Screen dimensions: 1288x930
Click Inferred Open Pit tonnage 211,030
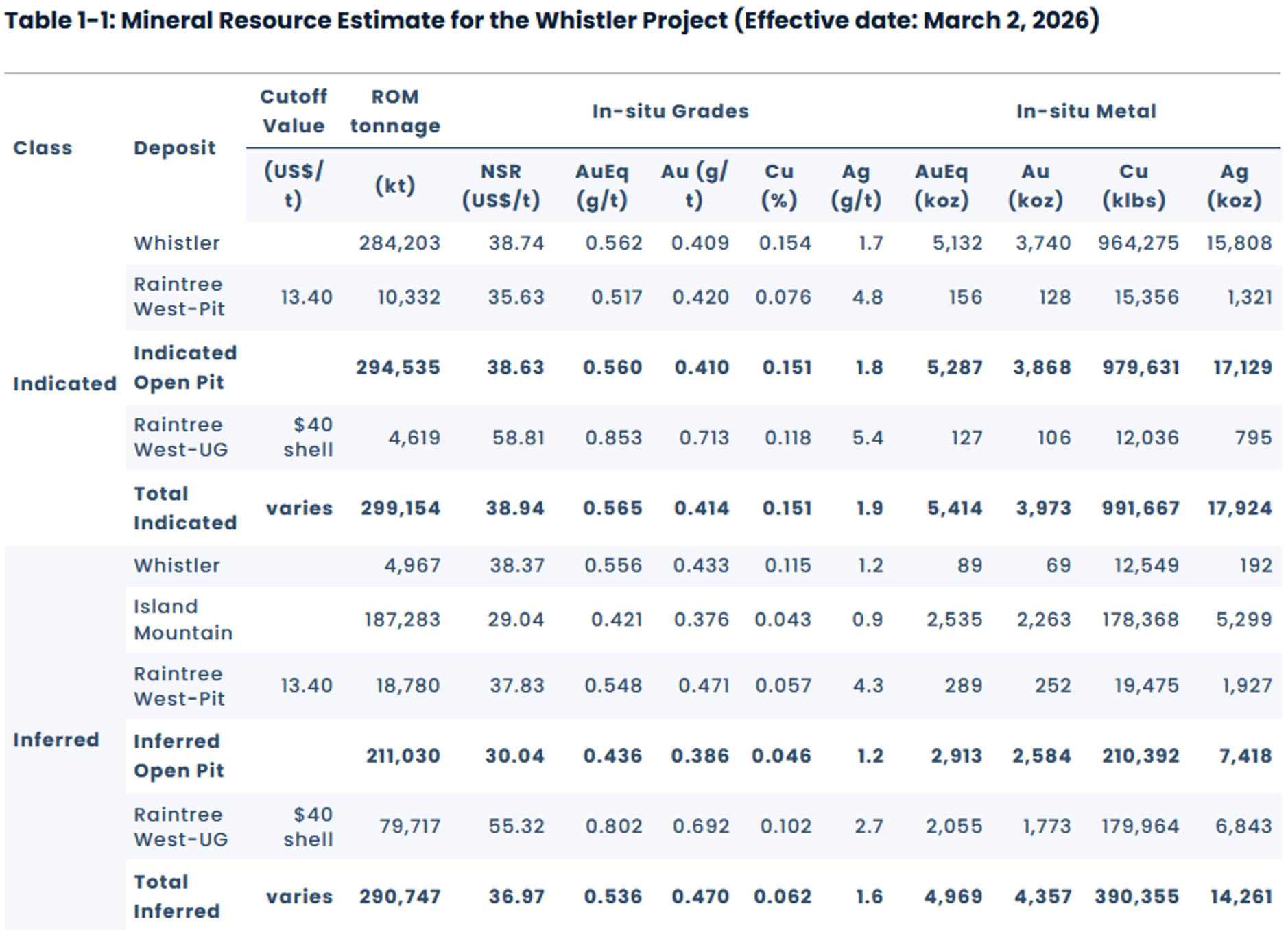403,756
